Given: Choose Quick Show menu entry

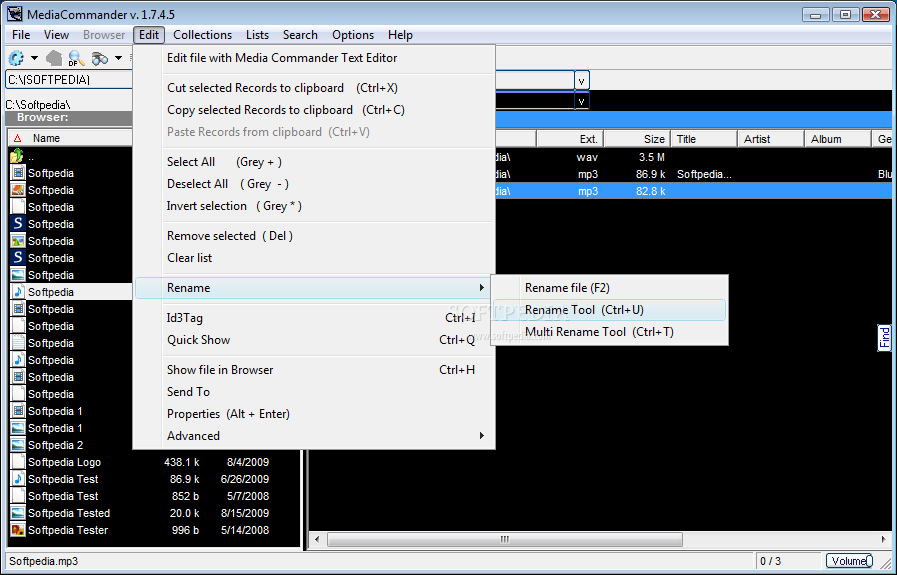Looking at the screenshot, I should (x=315, y=340).
